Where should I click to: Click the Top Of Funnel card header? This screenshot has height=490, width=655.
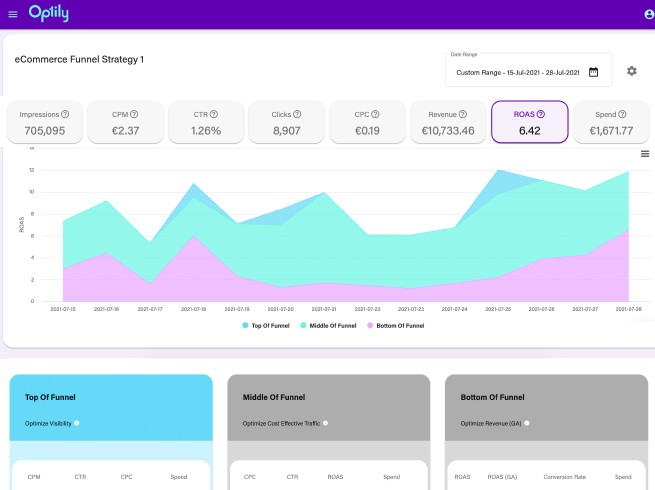tap(111, 407)
